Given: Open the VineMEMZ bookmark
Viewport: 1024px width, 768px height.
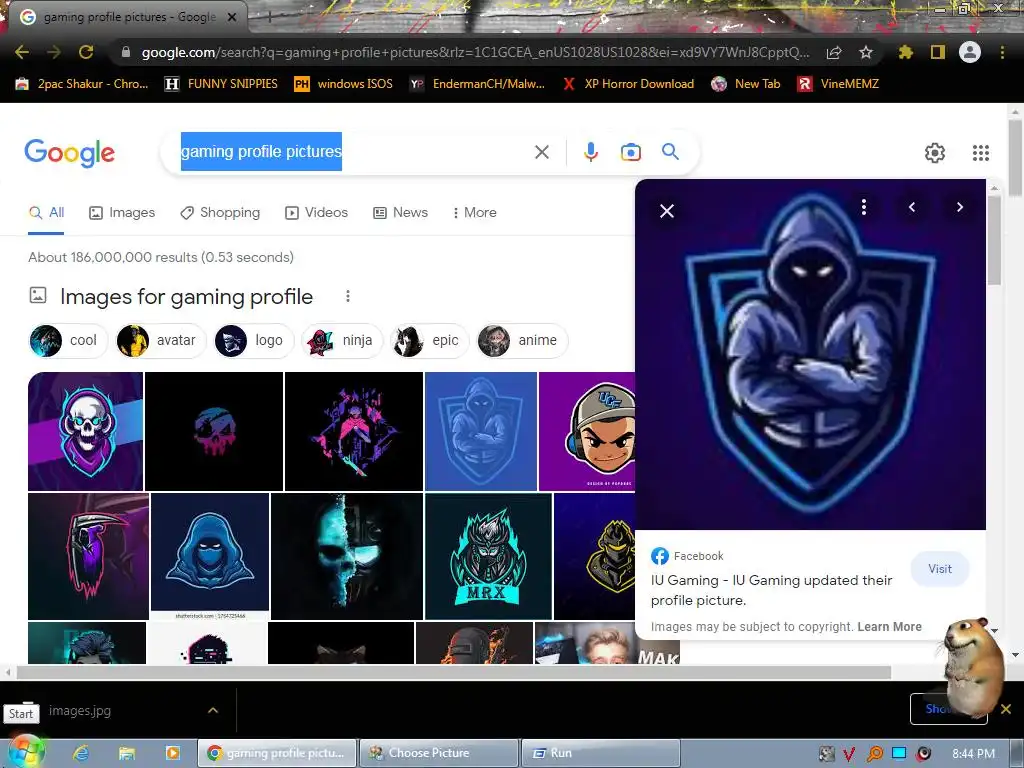Looking at the screenshot, I should 839,84.
